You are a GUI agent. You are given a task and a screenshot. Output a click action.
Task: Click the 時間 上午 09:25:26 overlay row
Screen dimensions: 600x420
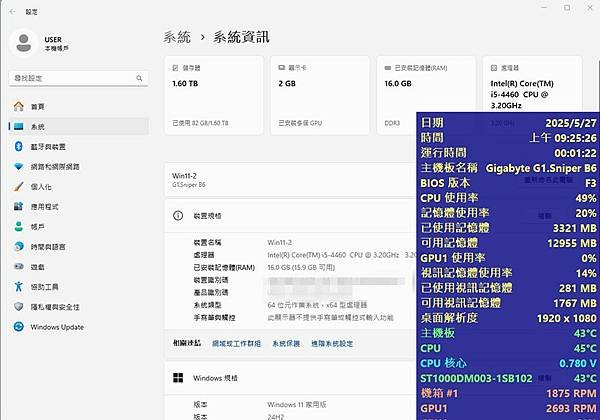pos(508,138)
